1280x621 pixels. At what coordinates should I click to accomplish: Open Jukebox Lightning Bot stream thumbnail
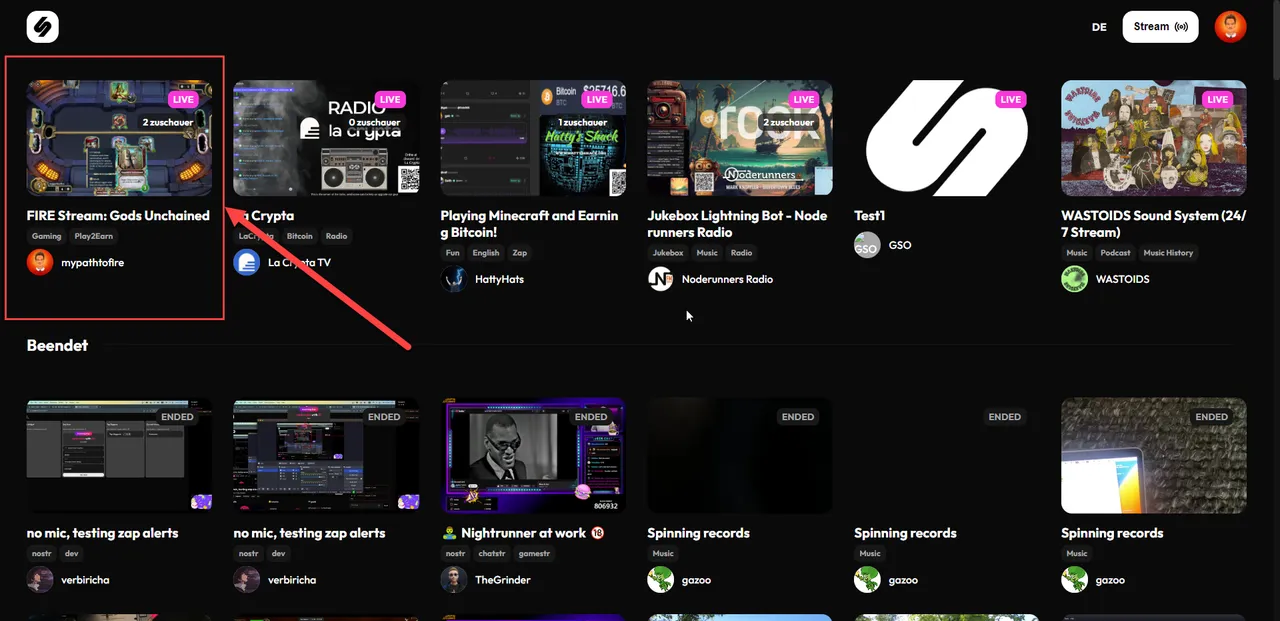[740, 138]
